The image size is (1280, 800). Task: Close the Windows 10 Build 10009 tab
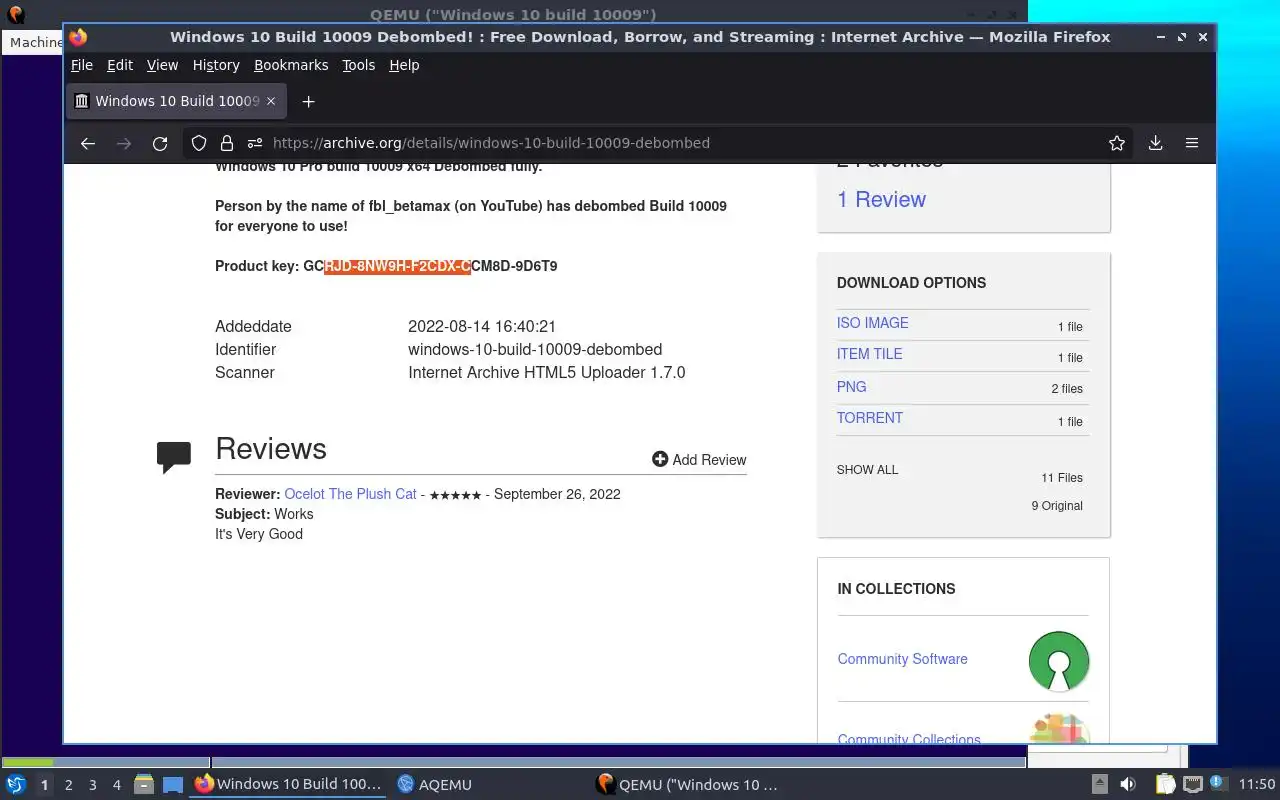(272, 101)
